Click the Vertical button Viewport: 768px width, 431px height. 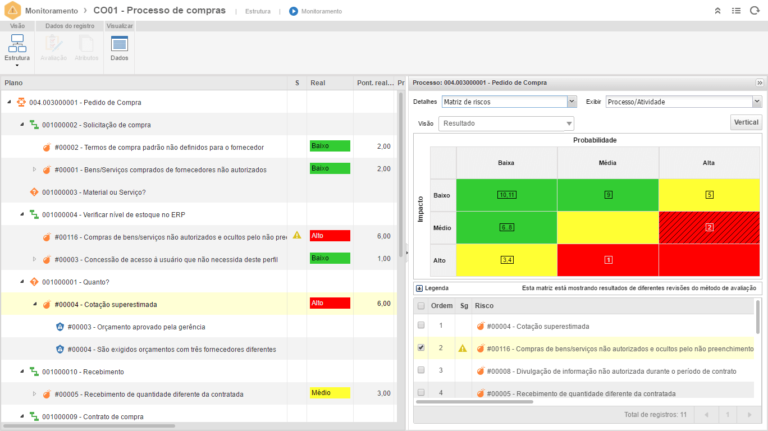pyautogui.click(x=745, y=123)
